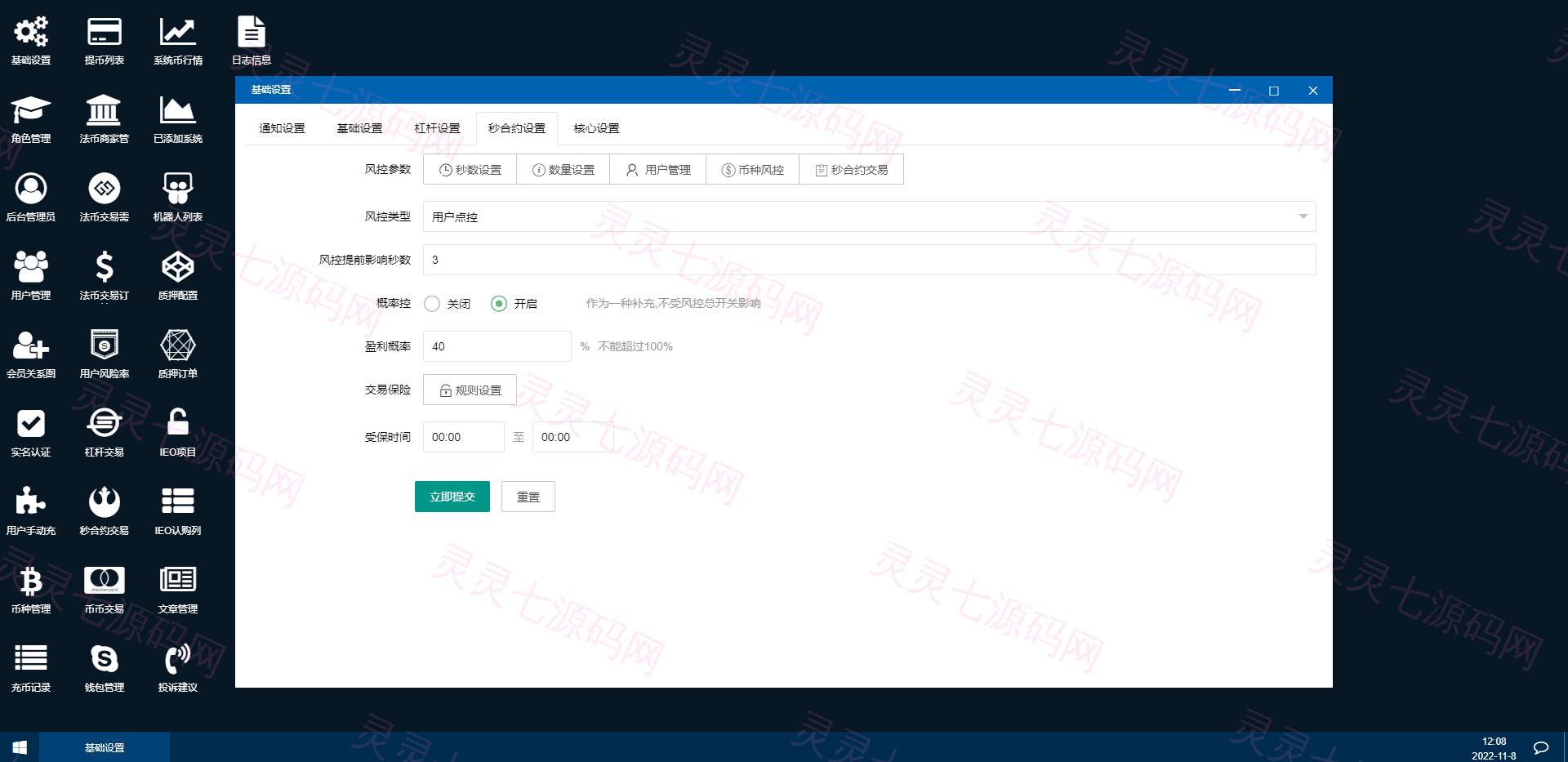Screen dimensions: 1568x762
Task: Open the 角色管理 graduation cap icon
Action: pyautogui.click(x=31, y=110)
